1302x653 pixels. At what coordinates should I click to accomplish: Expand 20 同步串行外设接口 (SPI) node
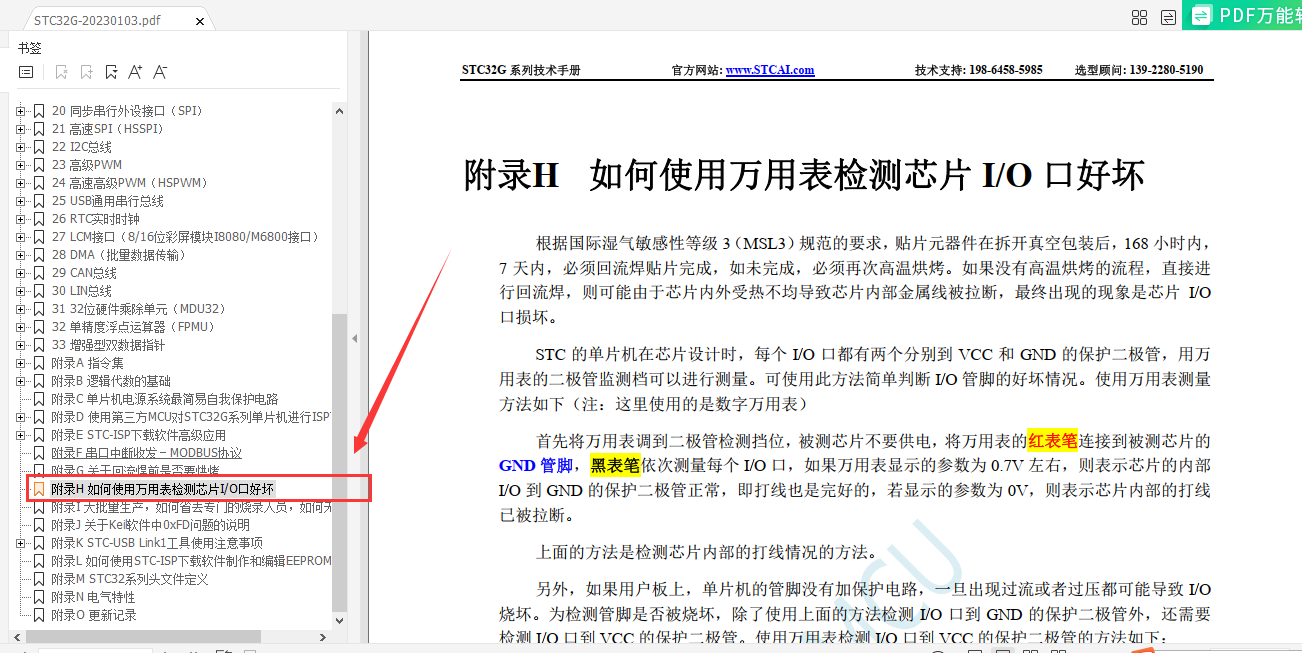(20, 111)
